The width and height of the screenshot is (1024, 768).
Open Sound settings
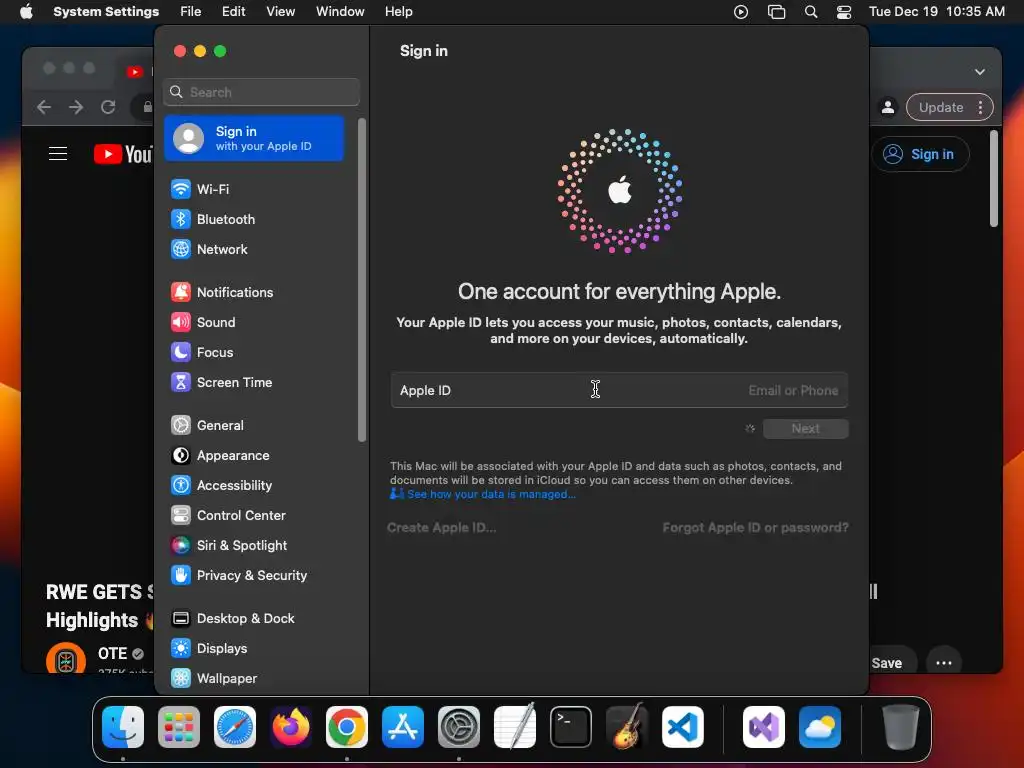pyautogui.click(x=255, y=323)
